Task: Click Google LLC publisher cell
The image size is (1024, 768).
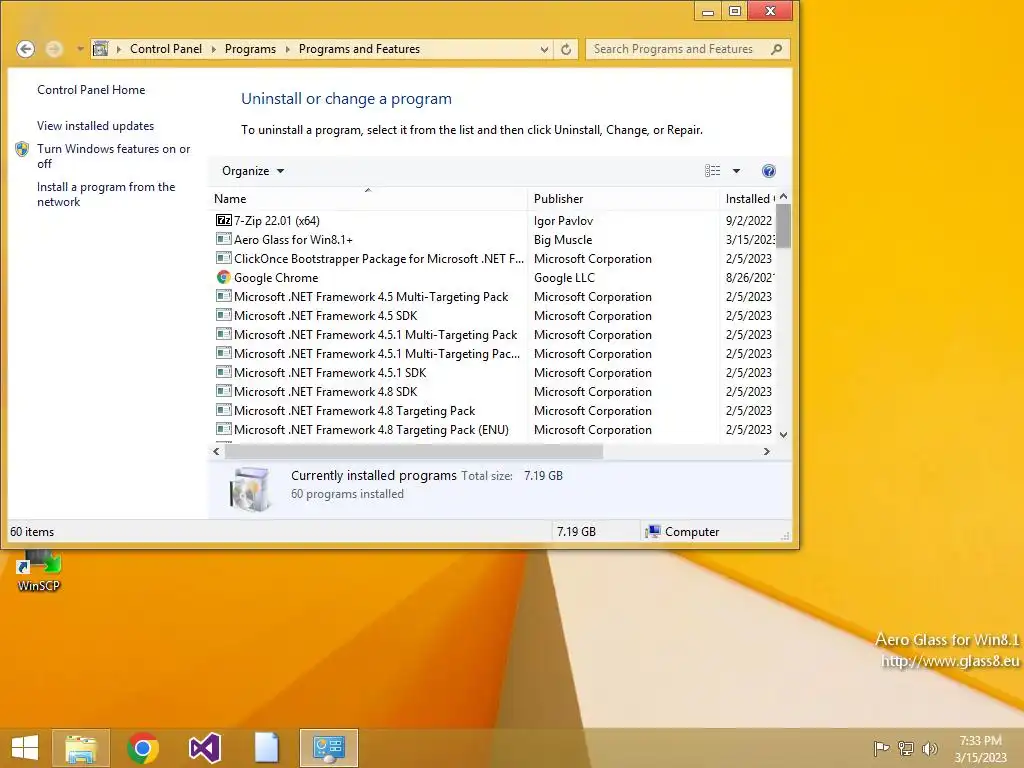Action: pyautogui.click(x=564, y=278)
